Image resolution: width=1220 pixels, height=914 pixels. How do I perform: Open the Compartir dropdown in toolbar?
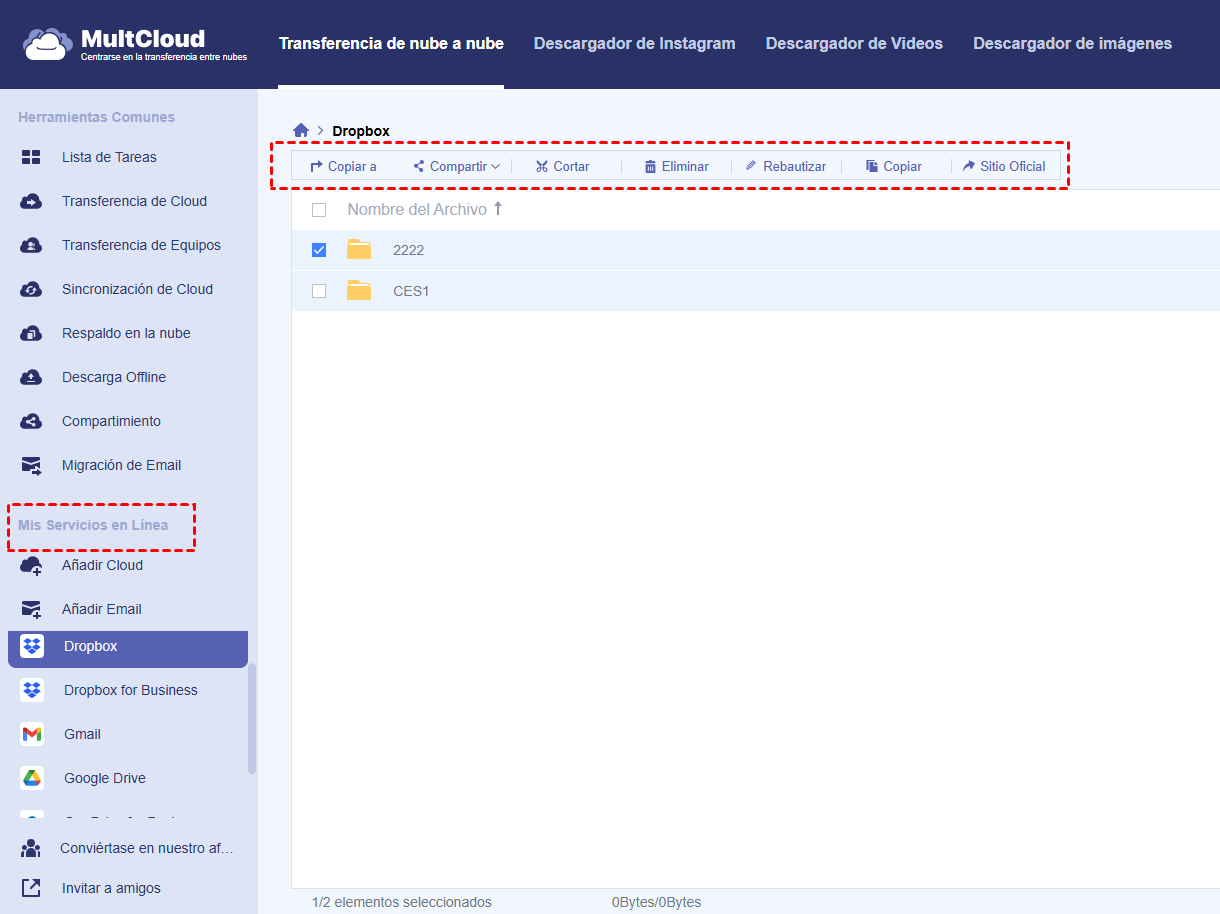[x=456, y=166]
